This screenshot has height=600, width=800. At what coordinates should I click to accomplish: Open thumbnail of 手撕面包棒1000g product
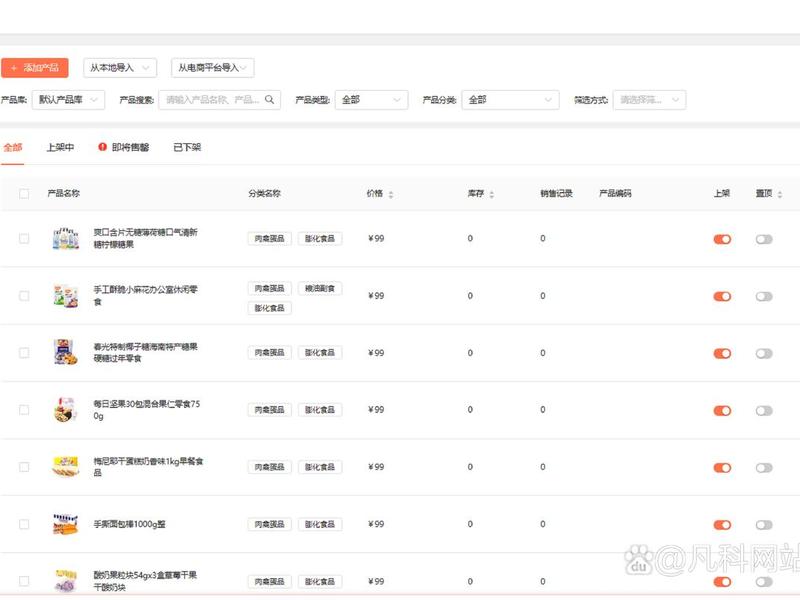(66, 524)
